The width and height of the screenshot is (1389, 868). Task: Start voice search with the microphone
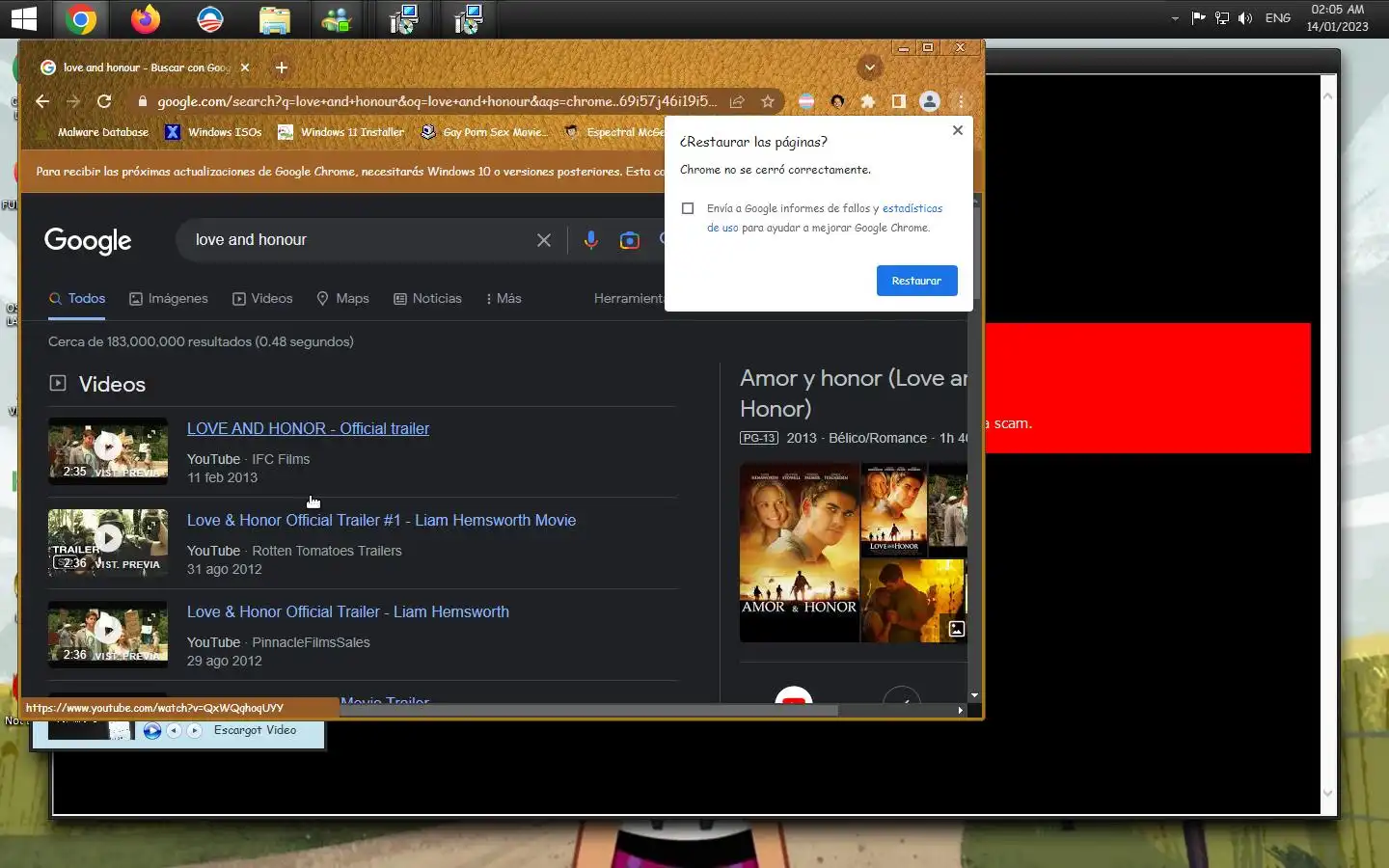click(x=591, y=240)
